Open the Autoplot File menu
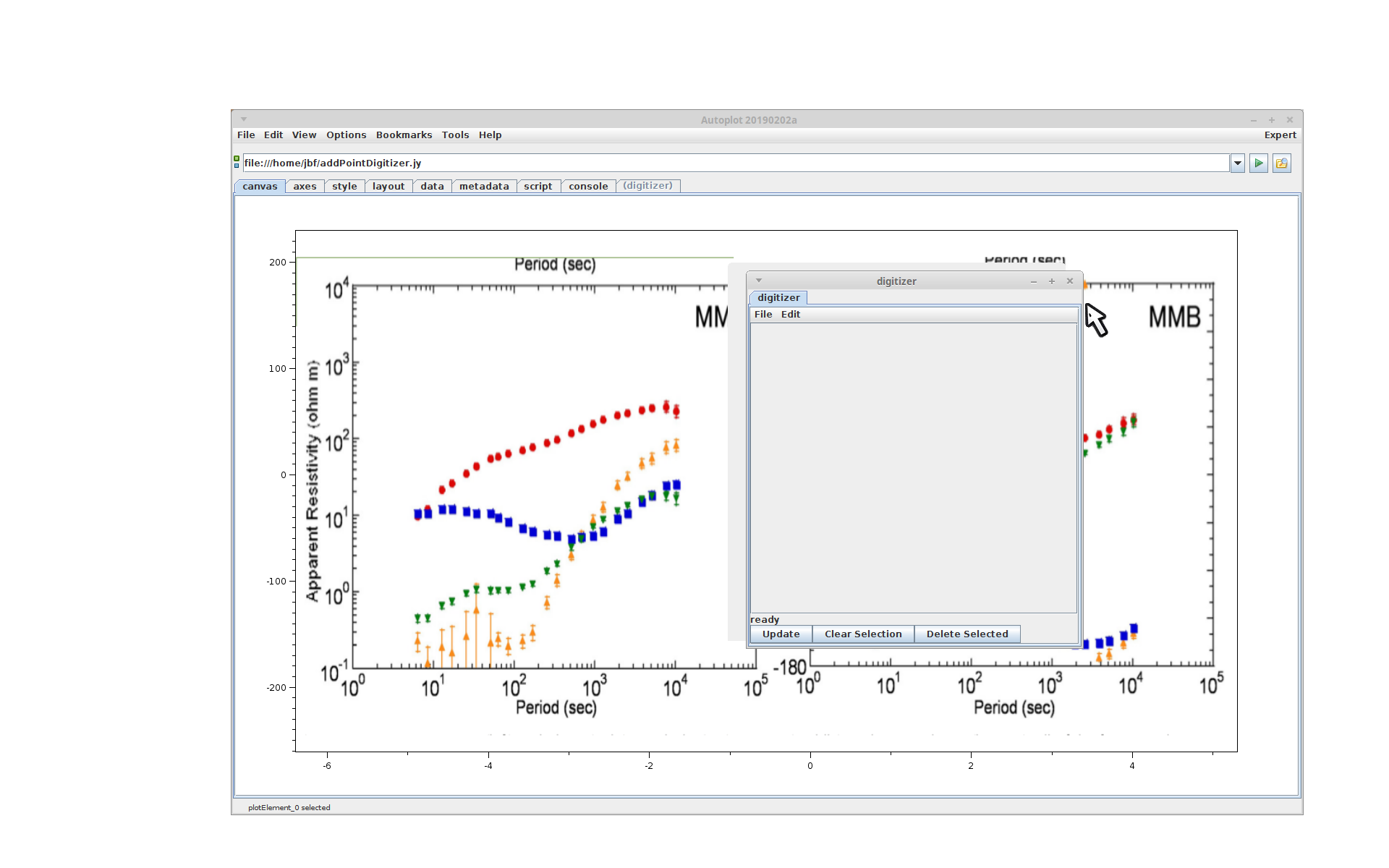This screenshot has width=1389, height=868. coord(246,135)
